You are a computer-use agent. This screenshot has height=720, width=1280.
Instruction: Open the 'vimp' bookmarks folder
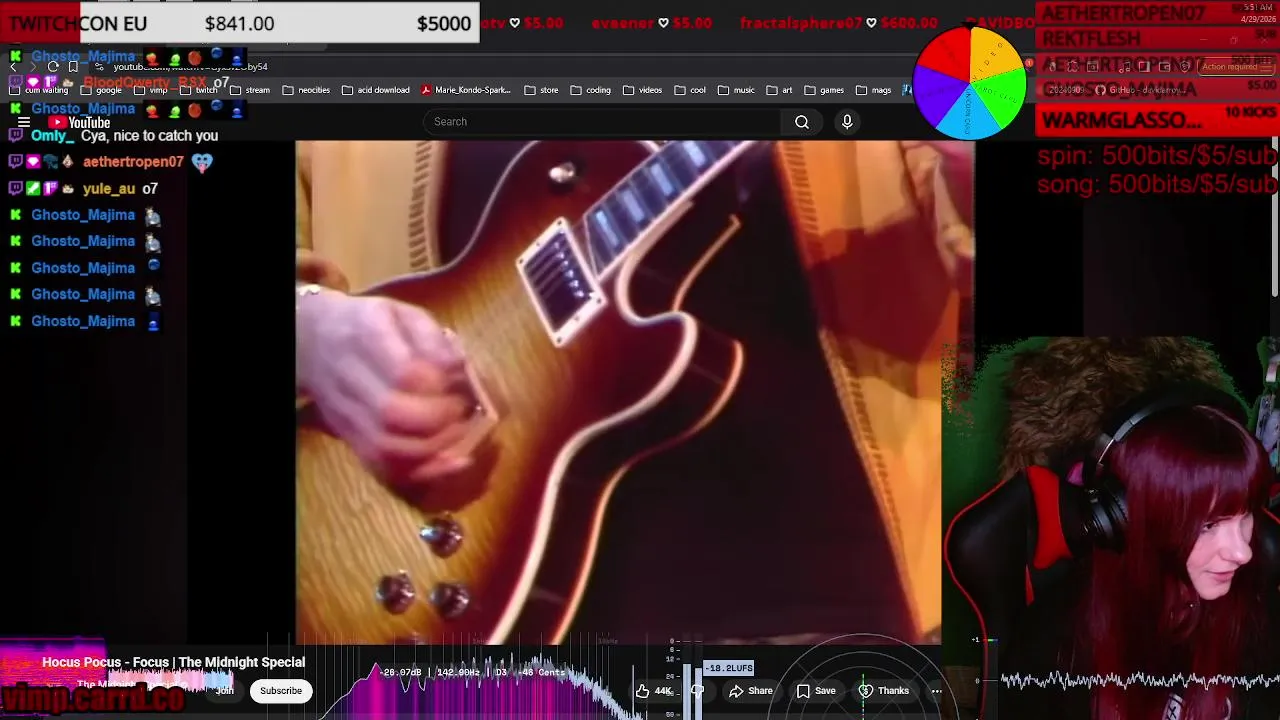click(150, 90)
